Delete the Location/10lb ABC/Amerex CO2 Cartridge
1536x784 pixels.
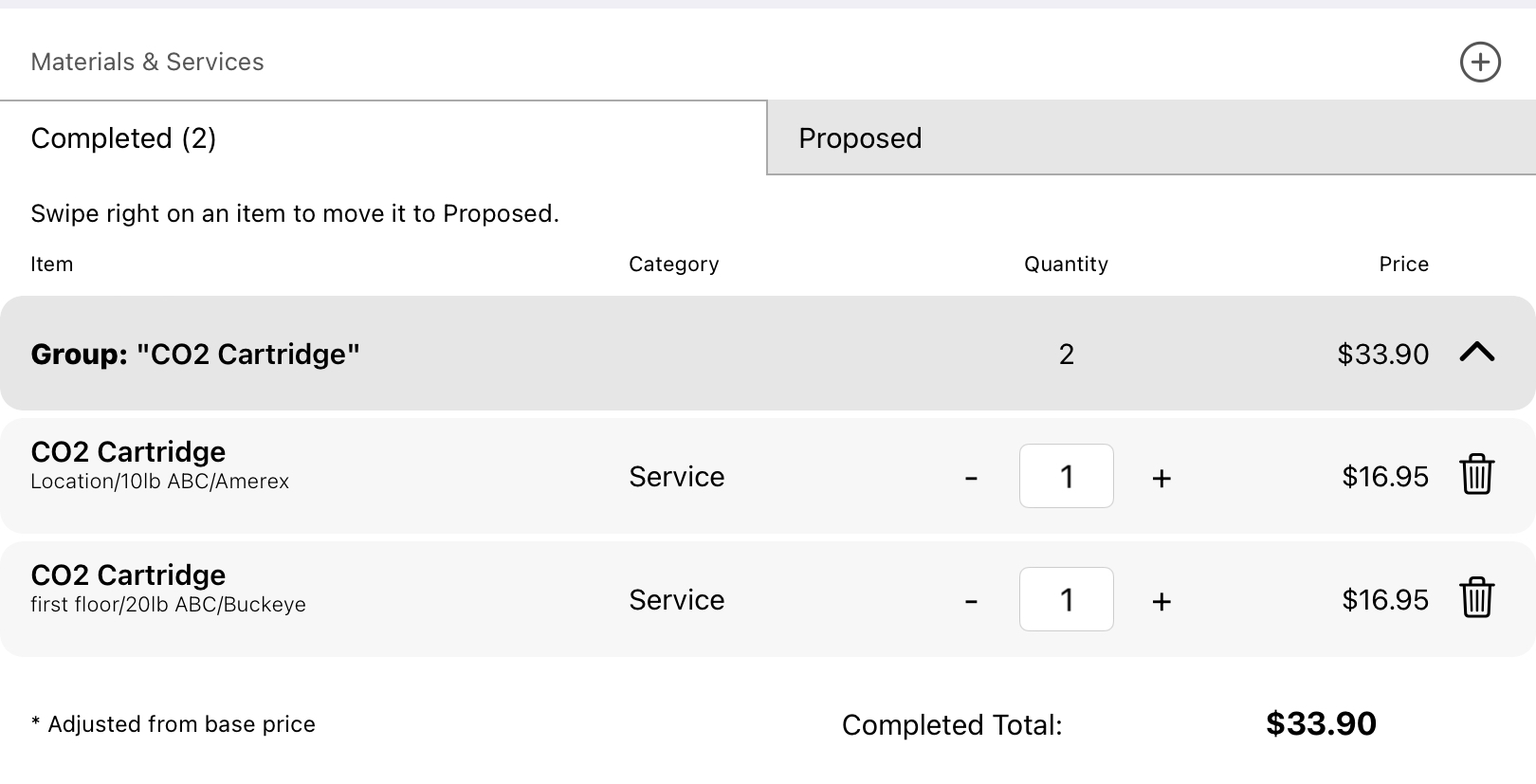tap(1476, 475)
